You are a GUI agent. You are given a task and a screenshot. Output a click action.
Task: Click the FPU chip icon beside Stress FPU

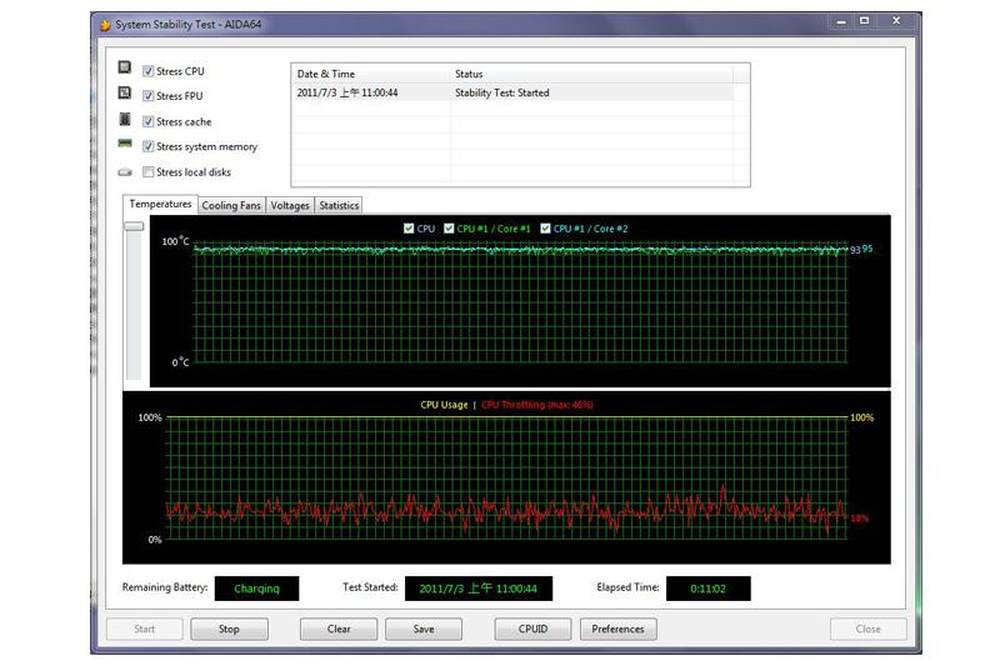[x=125, y=93]
